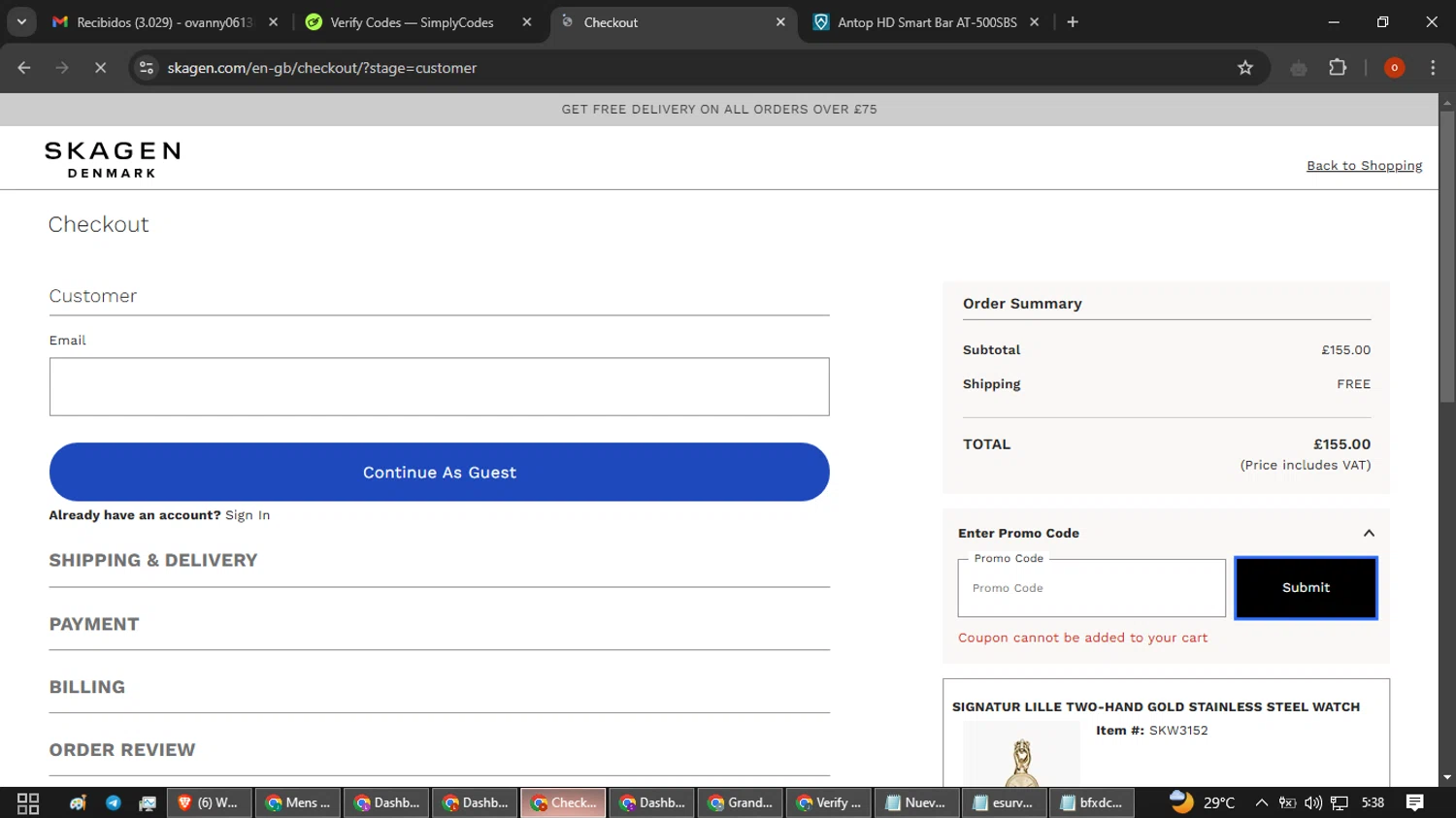Screen dimensions: 1456x818
Task: Click the page vertical scrollbar thumb
Action: click(1447, 257)
